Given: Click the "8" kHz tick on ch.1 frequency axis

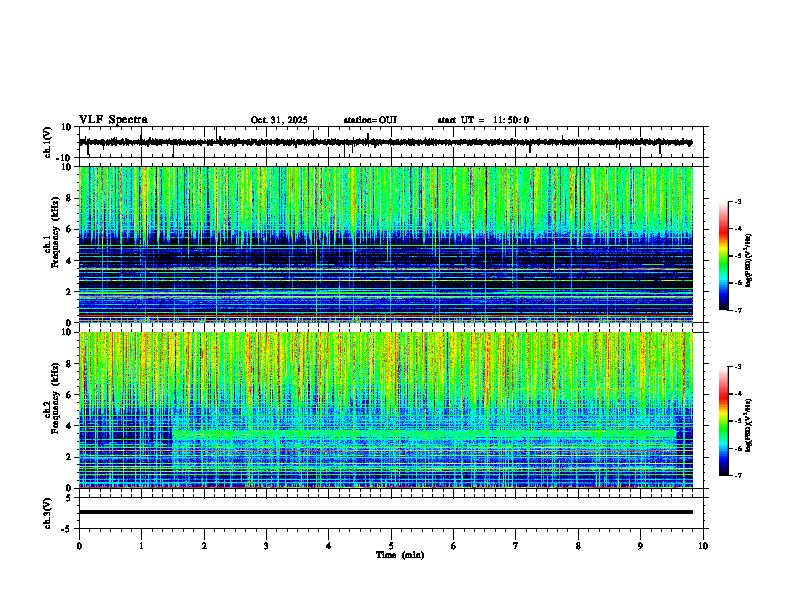Looking at the screenshot, I should pos(70,198).
